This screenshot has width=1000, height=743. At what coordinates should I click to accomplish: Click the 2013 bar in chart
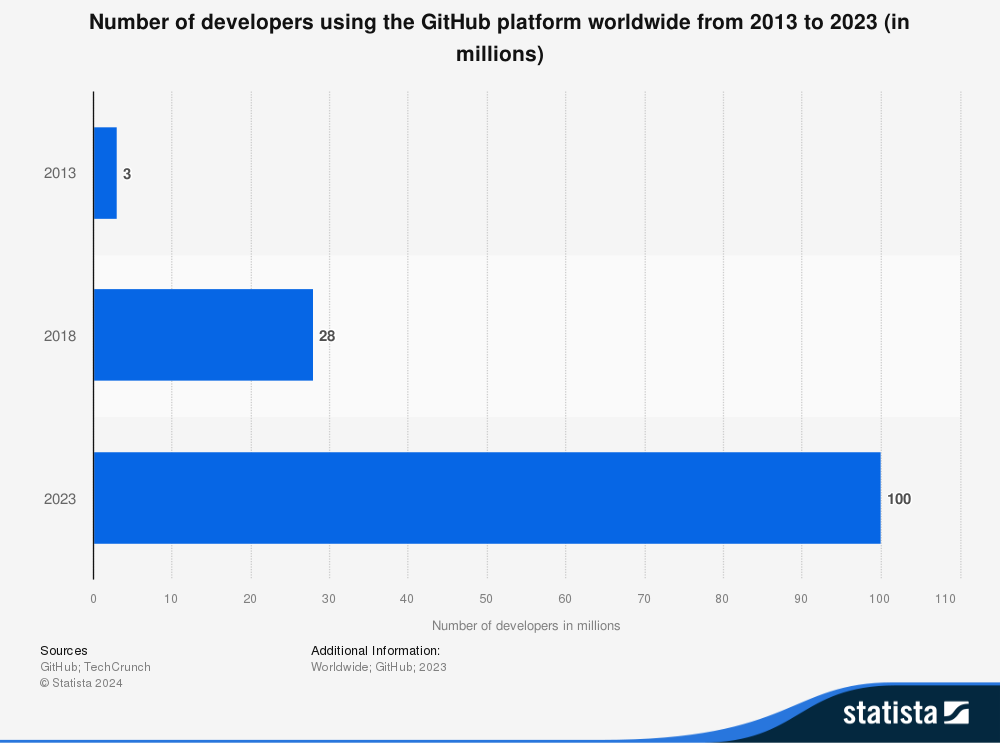coord(105,173)
